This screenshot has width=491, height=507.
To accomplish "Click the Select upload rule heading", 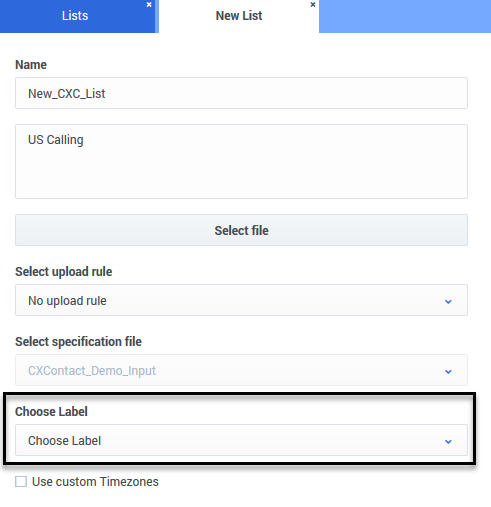I will click(64, 272).
